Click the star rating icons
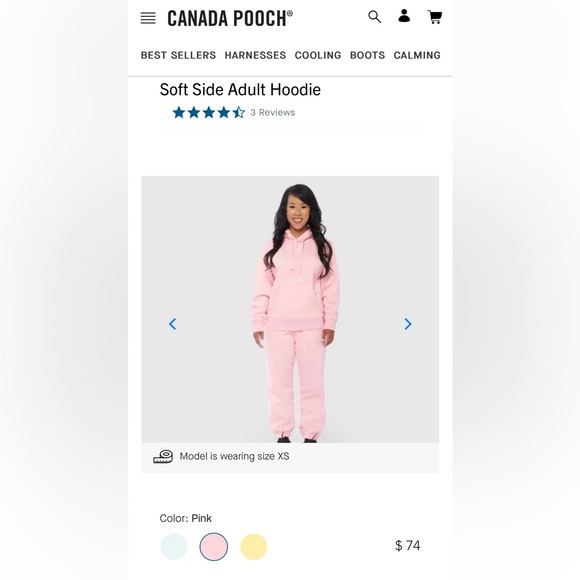This screenshot has width=580, height=580. click(x=209, y=112)
